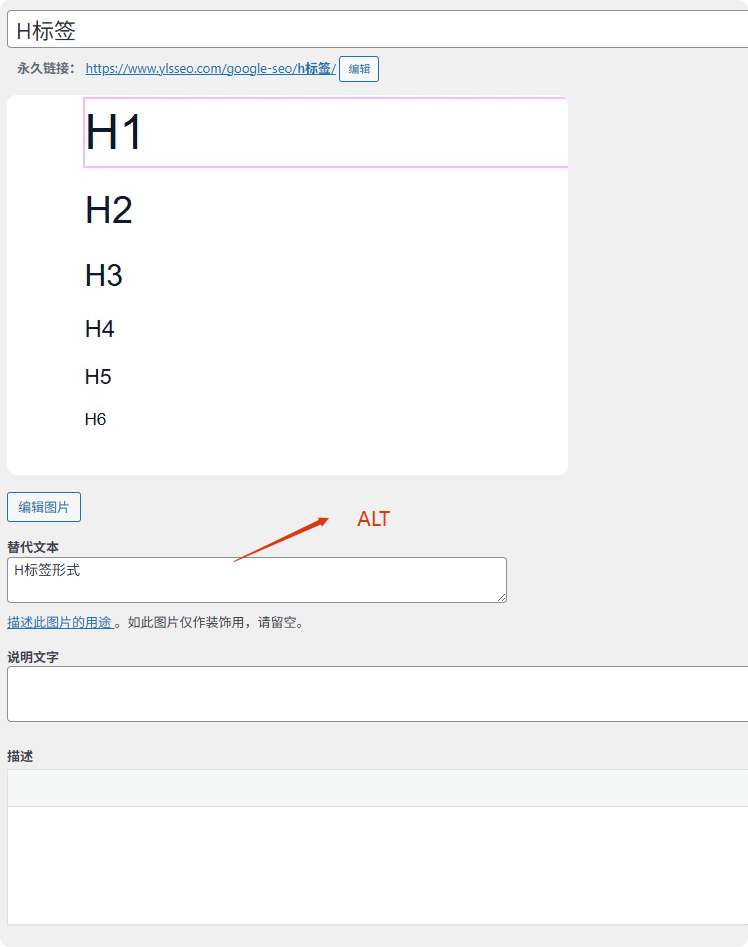748x947 pixels.
Task: Click the H2 text in the preview image
Action: click(108, 210)
